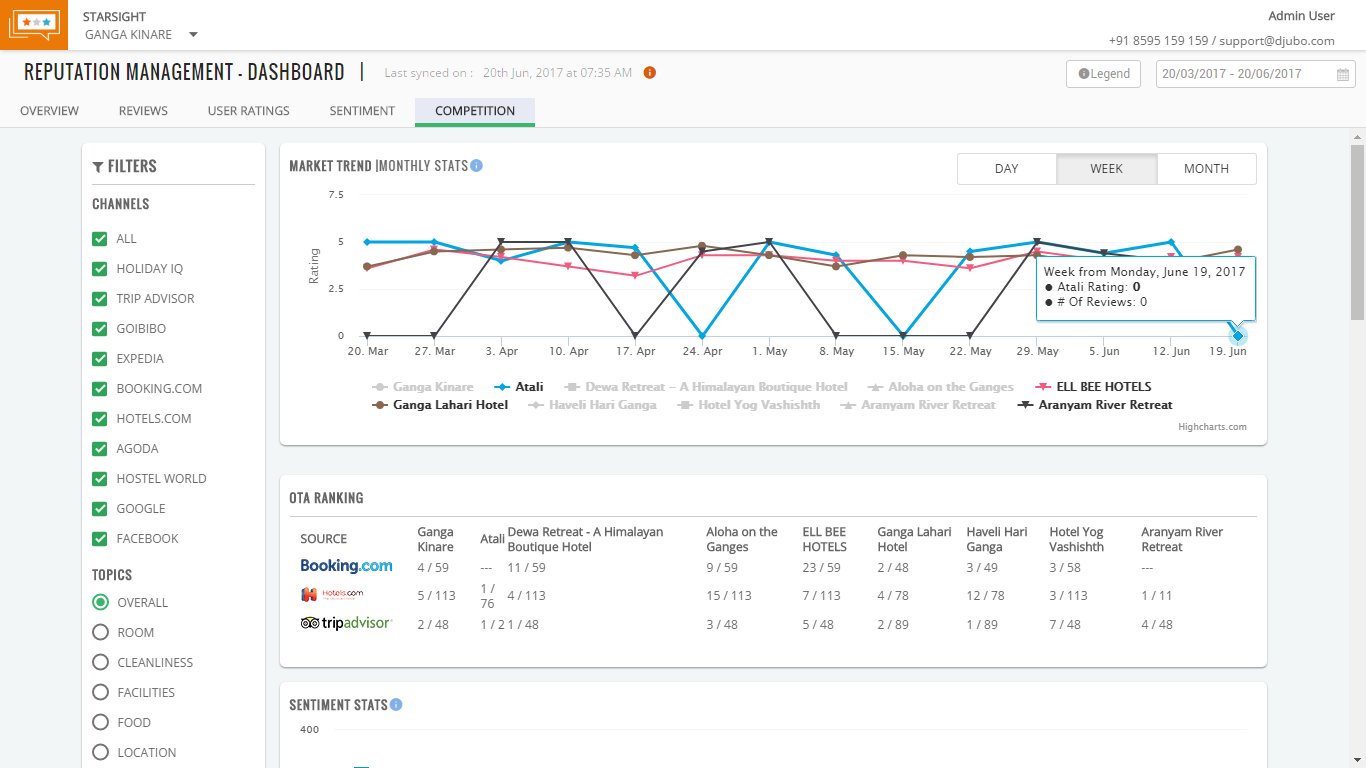The image size is (1366, 768).
Task: Choose the Facilities topic
Action: pyautogui.click(x=100, y=693)
